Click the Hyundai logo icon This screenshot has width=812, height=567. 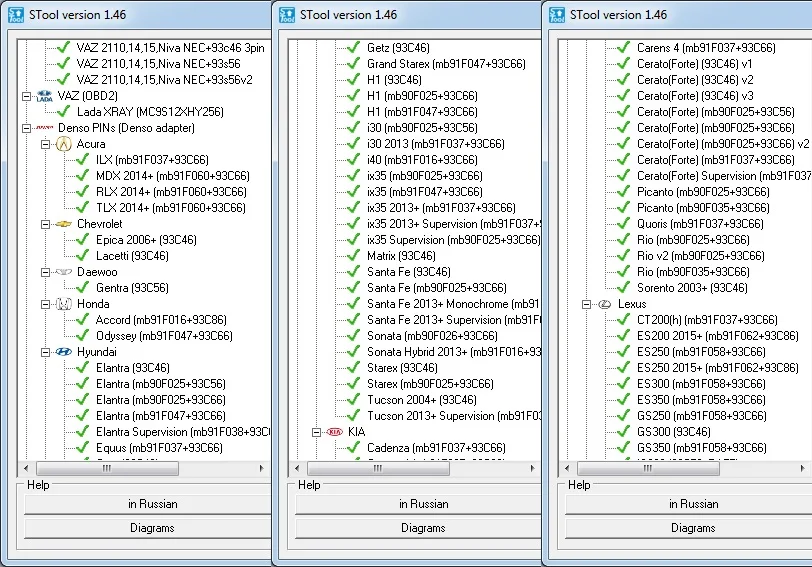click(x=64, y=352)
